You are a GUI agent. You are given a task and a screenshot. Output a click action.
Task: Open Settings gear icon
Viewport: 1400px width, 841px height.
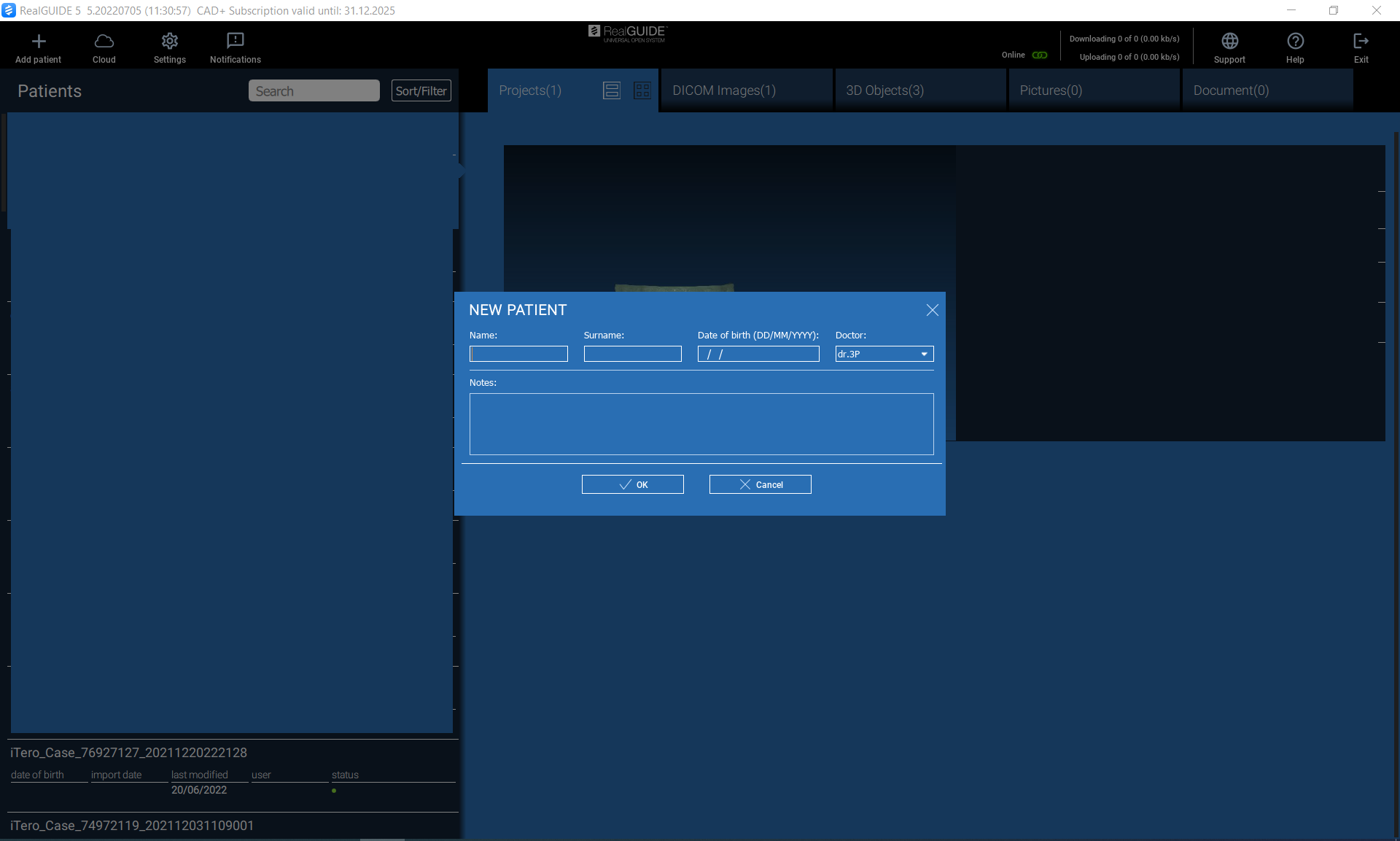(x=170, y=42)
